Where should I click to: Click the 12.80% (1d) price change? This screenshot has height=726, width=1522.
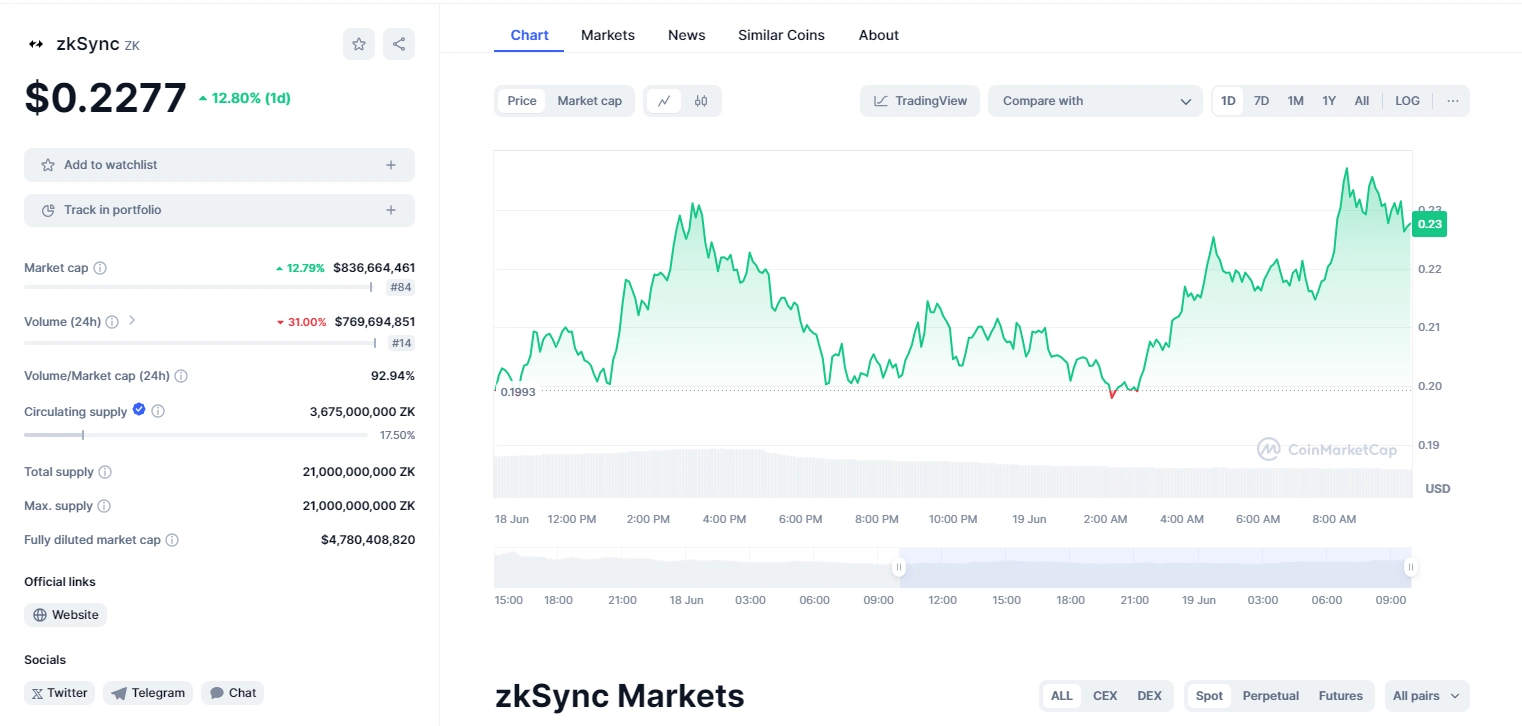pos(245,98)
